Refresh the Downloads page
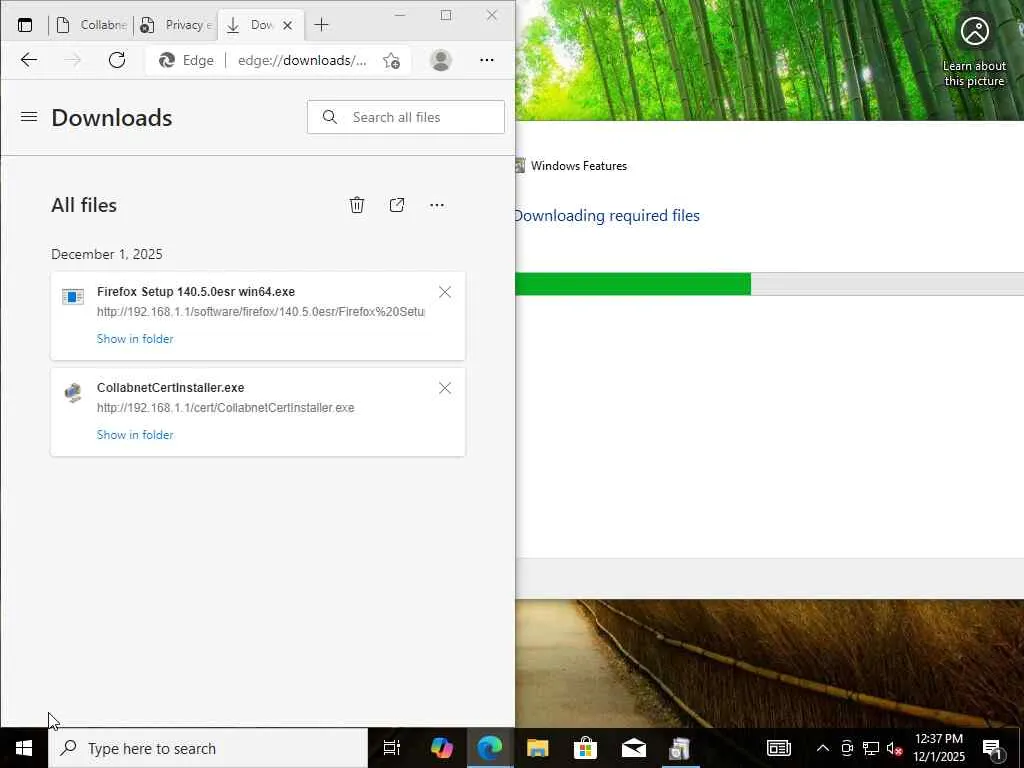The width and height of the screenshot is (1024, 768). (117, 60)
